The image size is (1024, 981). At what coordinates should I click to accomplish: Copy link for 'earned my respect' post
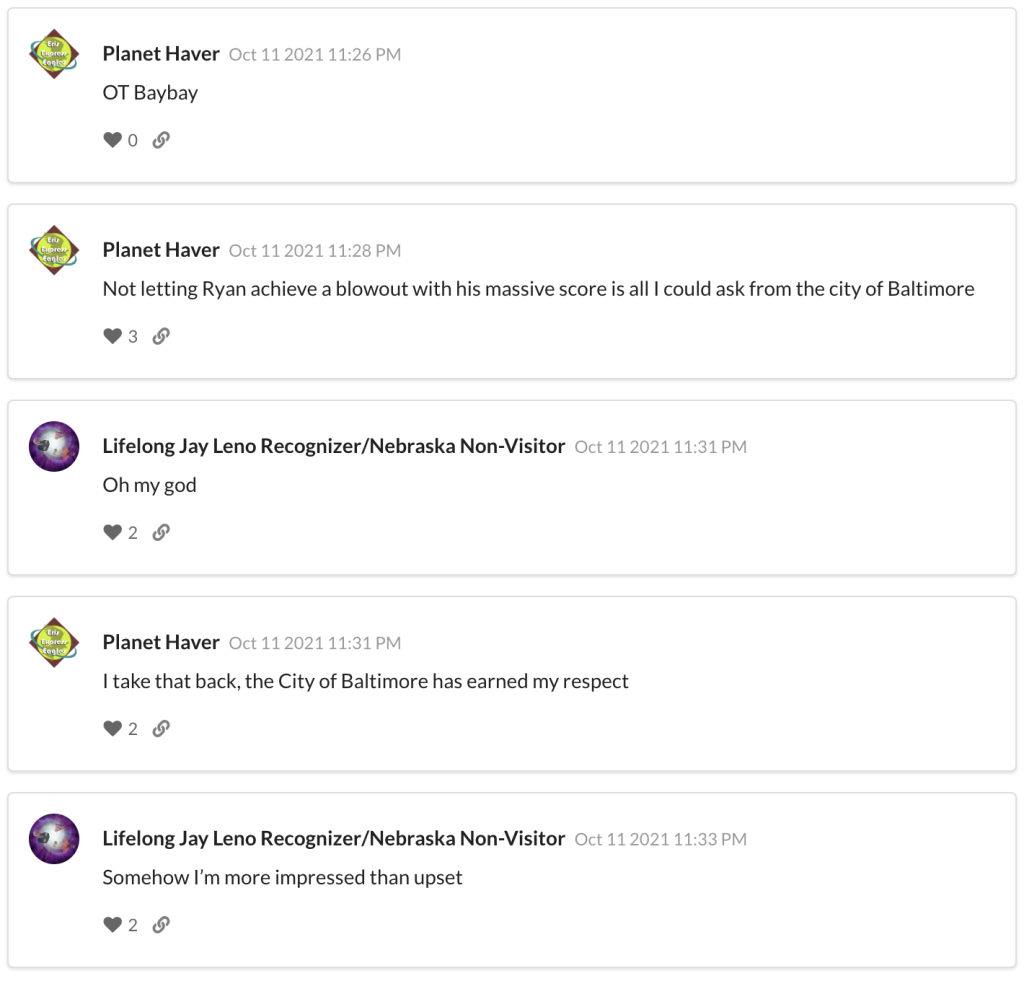[161, 728]
